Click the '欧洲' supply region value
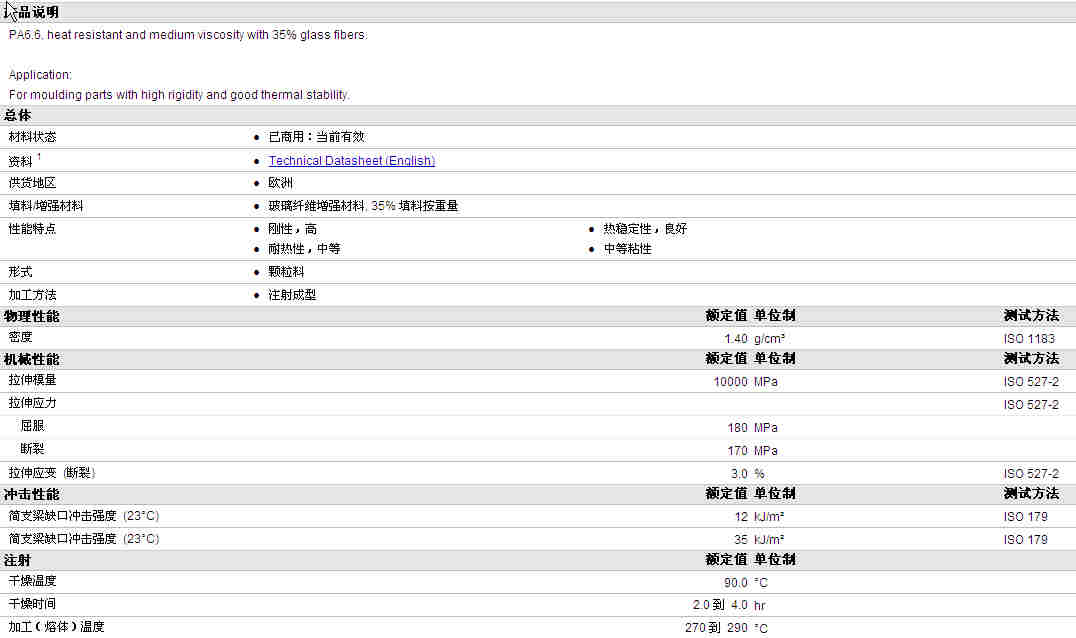 click(x=281, y=183)
